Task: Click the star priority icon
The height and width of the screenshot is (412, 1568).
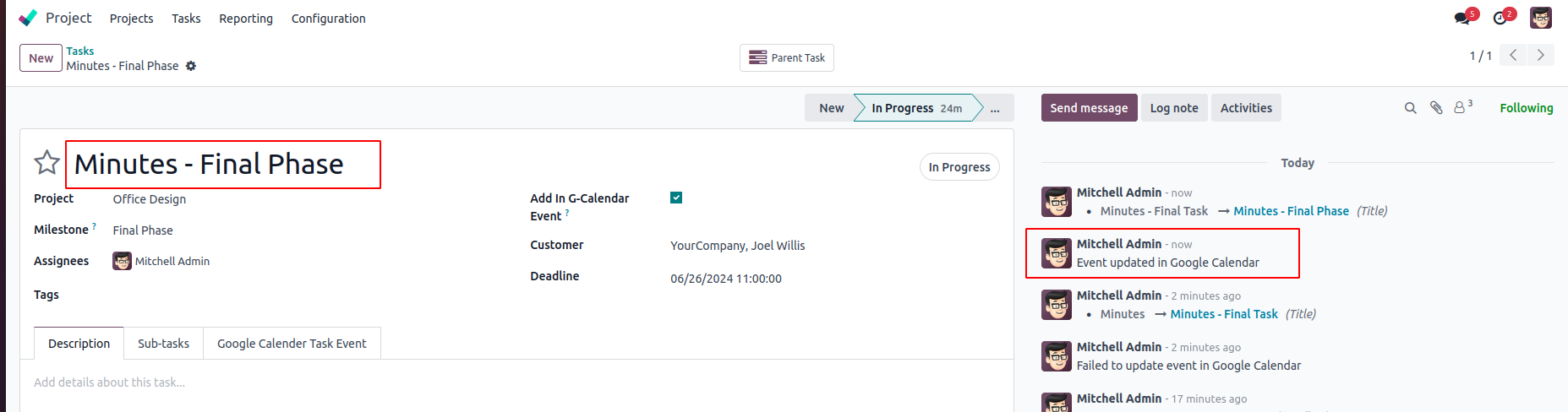Action: [46, 162]
